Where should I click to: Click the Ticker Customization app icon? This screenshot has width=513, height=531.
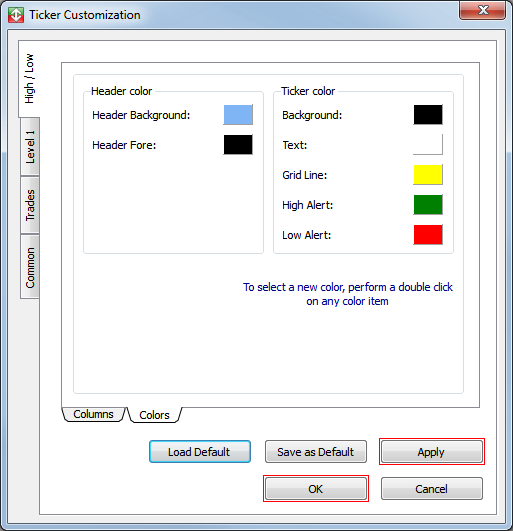(x=16, y=15)
